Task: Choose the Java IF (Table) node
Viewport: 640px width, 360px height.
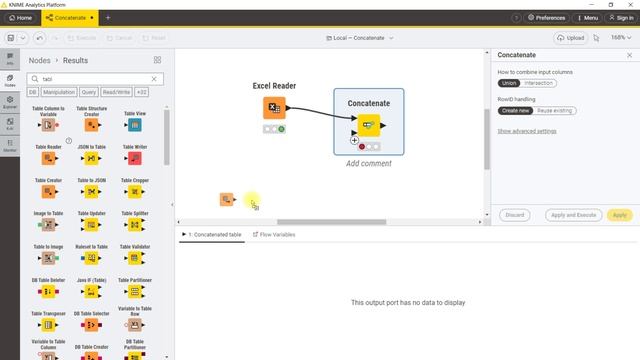Action: click(91, 291)
